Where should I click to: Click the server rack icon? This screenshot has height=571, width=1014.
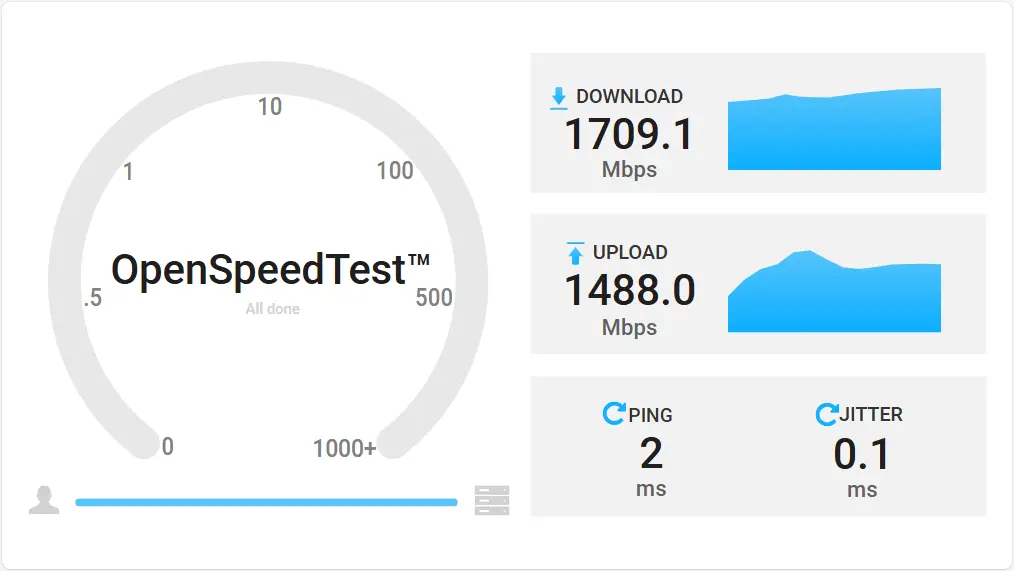pyautogui.click(x=492, y=500)
